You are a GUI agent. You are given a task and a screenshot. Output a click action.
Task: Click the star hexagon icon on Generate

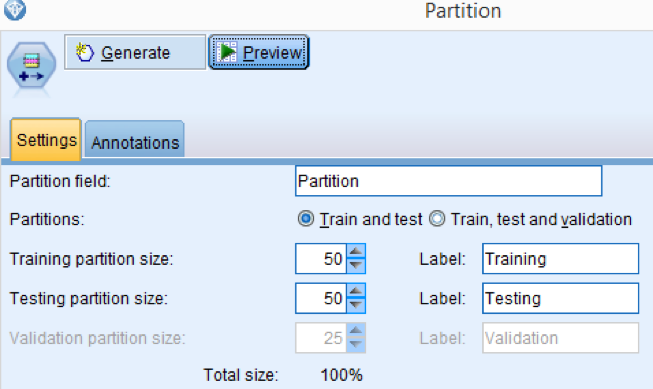(x=85, y=52)
